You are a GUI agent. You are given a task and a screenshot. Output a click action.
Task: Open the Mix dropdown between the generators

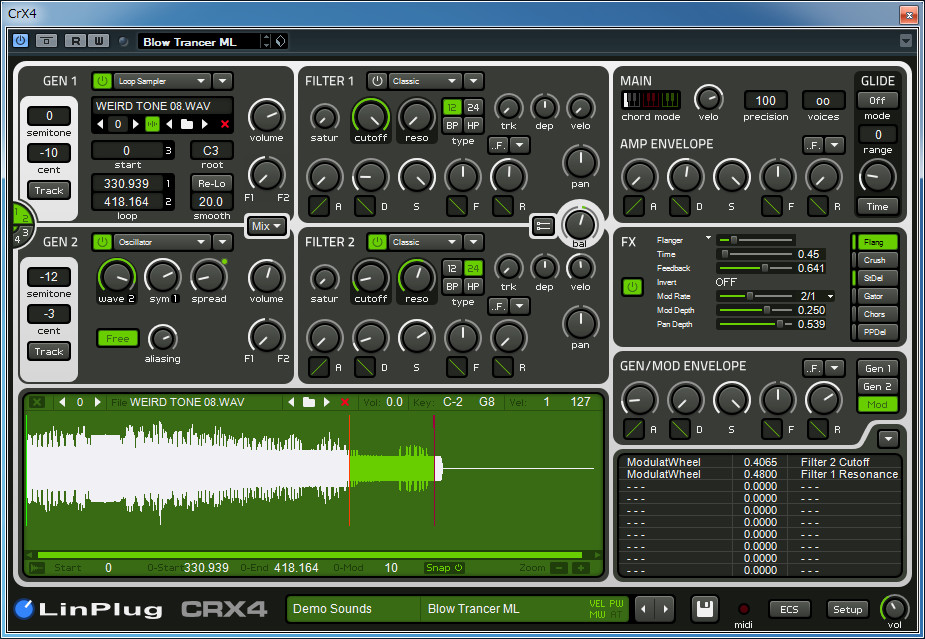[x=266, y=226]
